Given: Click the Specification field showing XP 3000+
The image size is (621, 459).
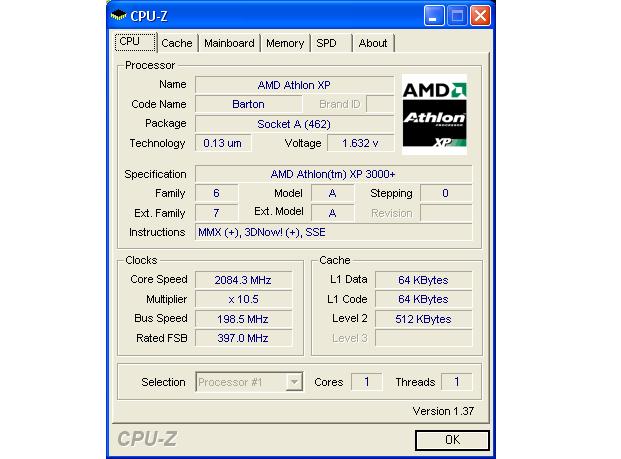Looking at the screenshot, I should click(x=333, y=174).
